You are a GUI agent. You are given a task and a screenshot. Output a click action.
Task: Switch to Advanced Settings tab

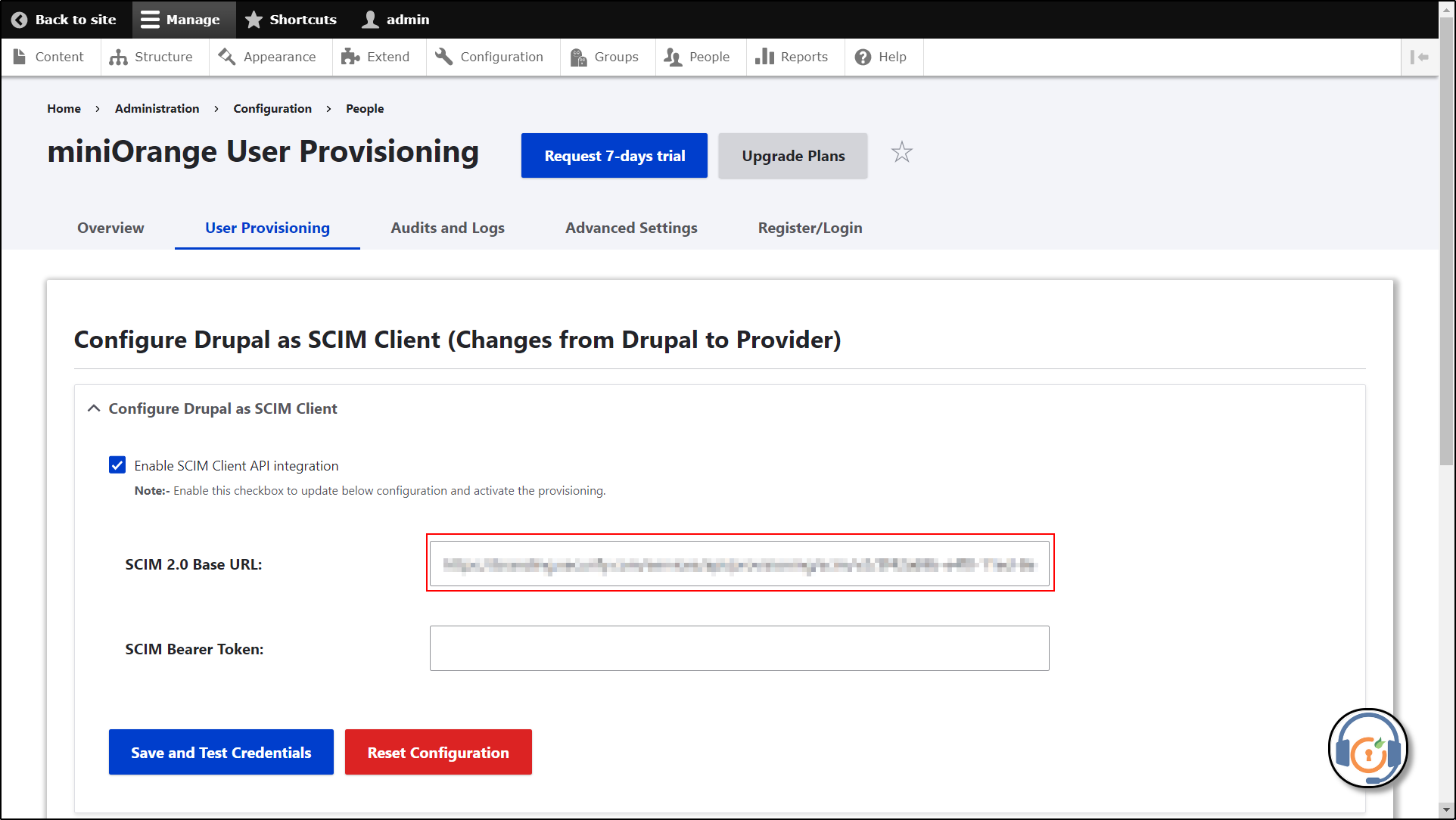(x=631, y=228)
